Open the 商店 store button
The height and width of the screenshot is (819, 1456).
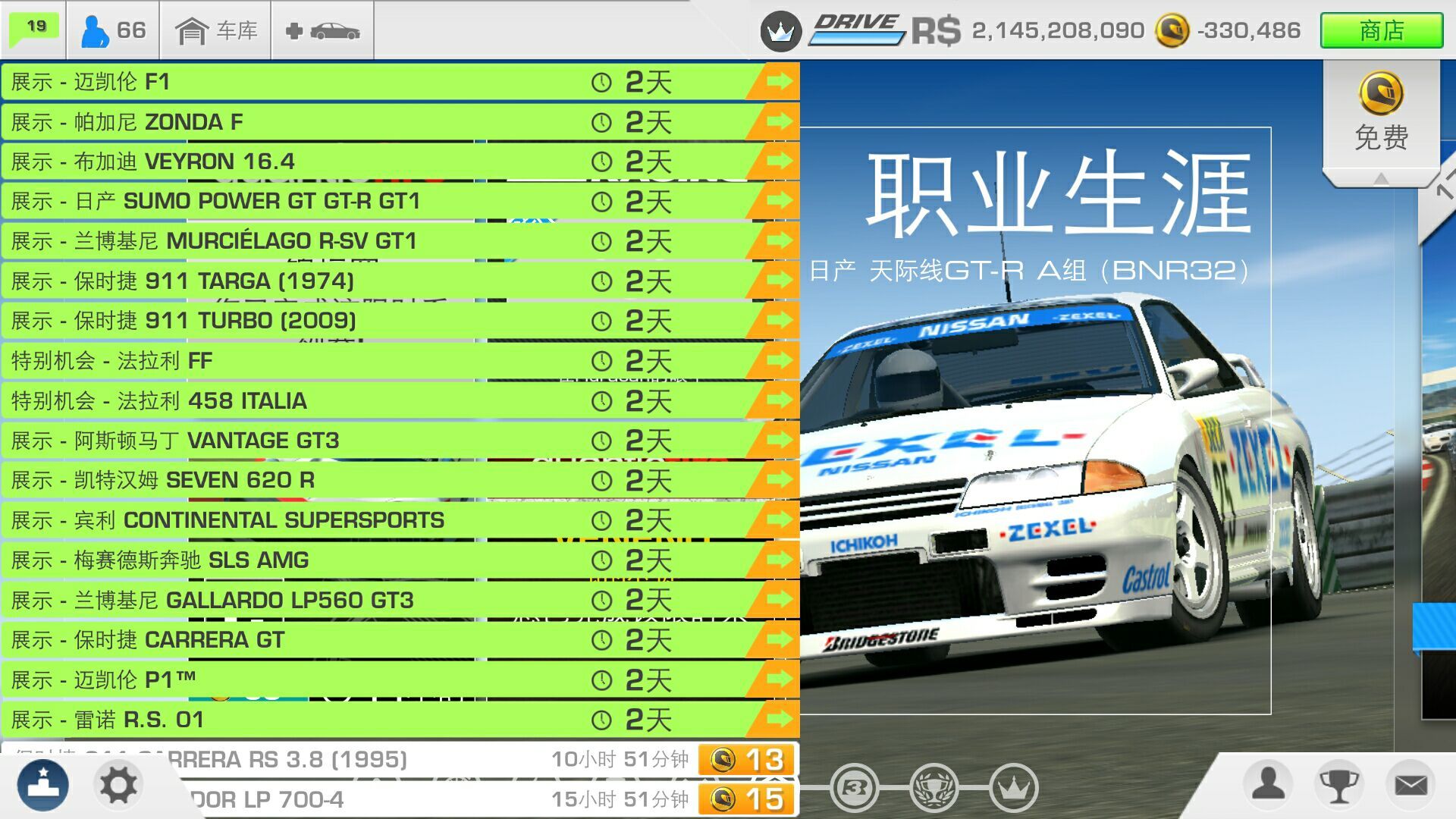coord(1381,31)
